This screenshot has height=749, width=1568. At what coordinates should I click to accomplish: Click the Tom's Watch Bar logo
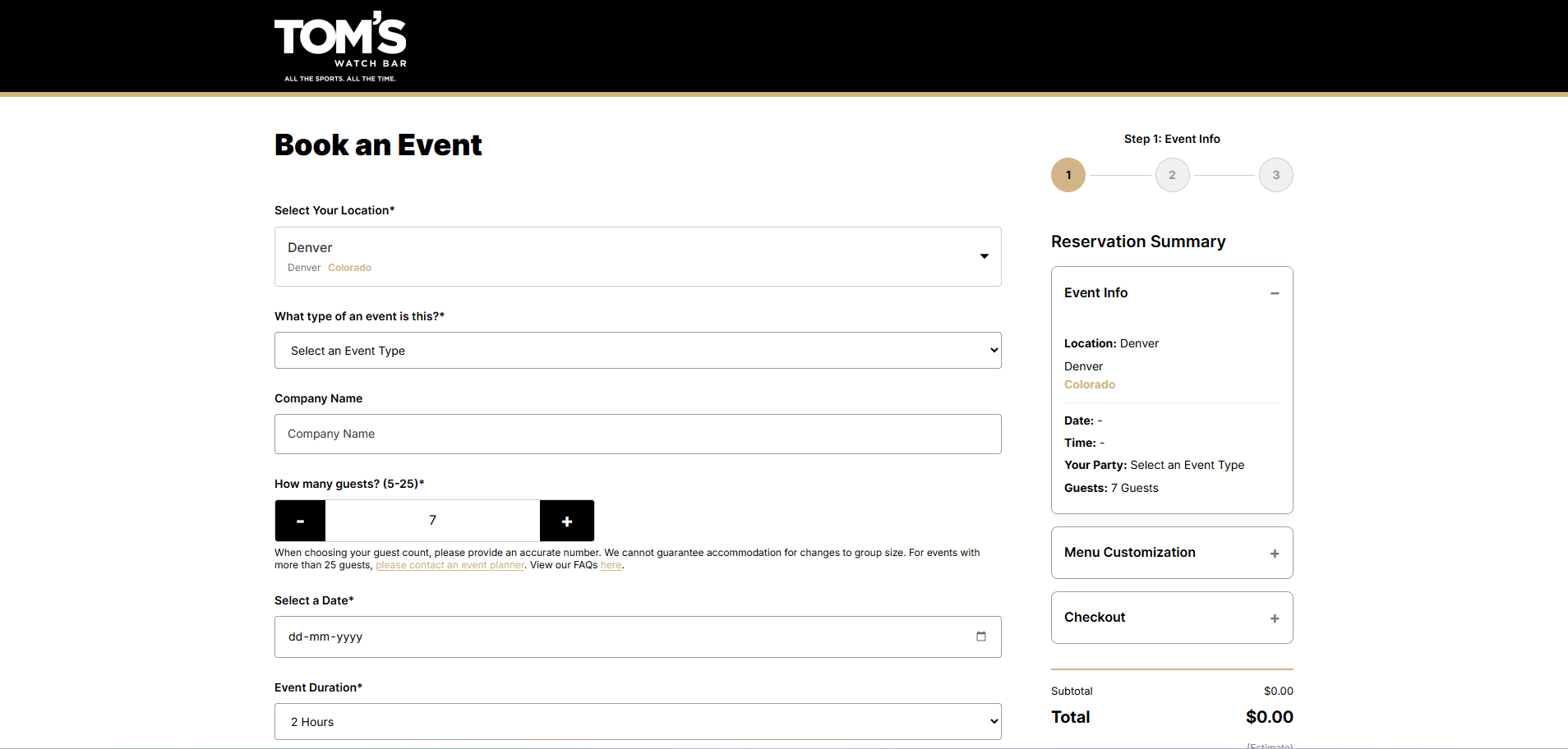(340, 46)
